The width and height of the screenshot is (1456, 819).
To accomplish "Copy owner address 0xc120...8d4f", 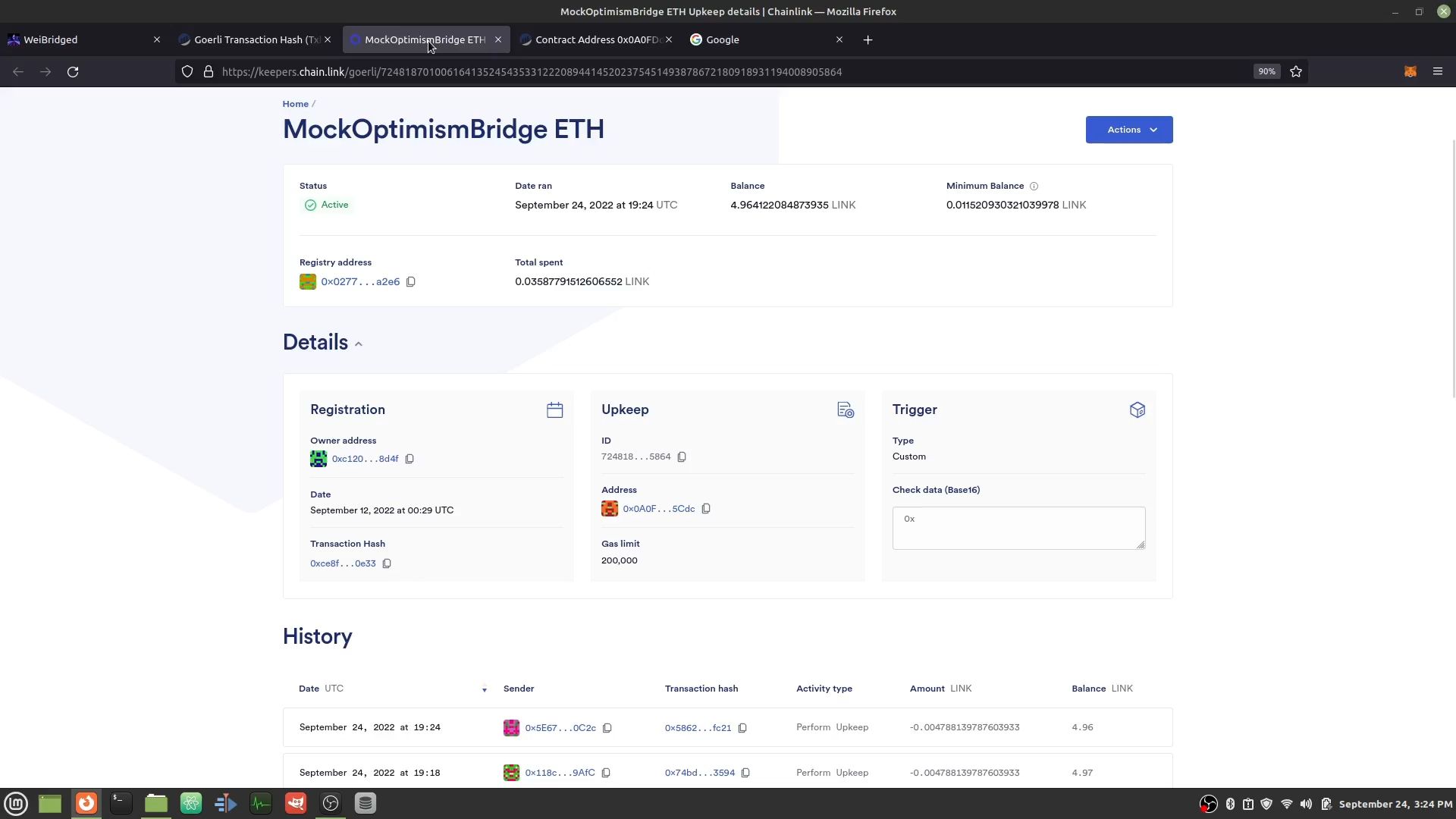I will point(409,459).
